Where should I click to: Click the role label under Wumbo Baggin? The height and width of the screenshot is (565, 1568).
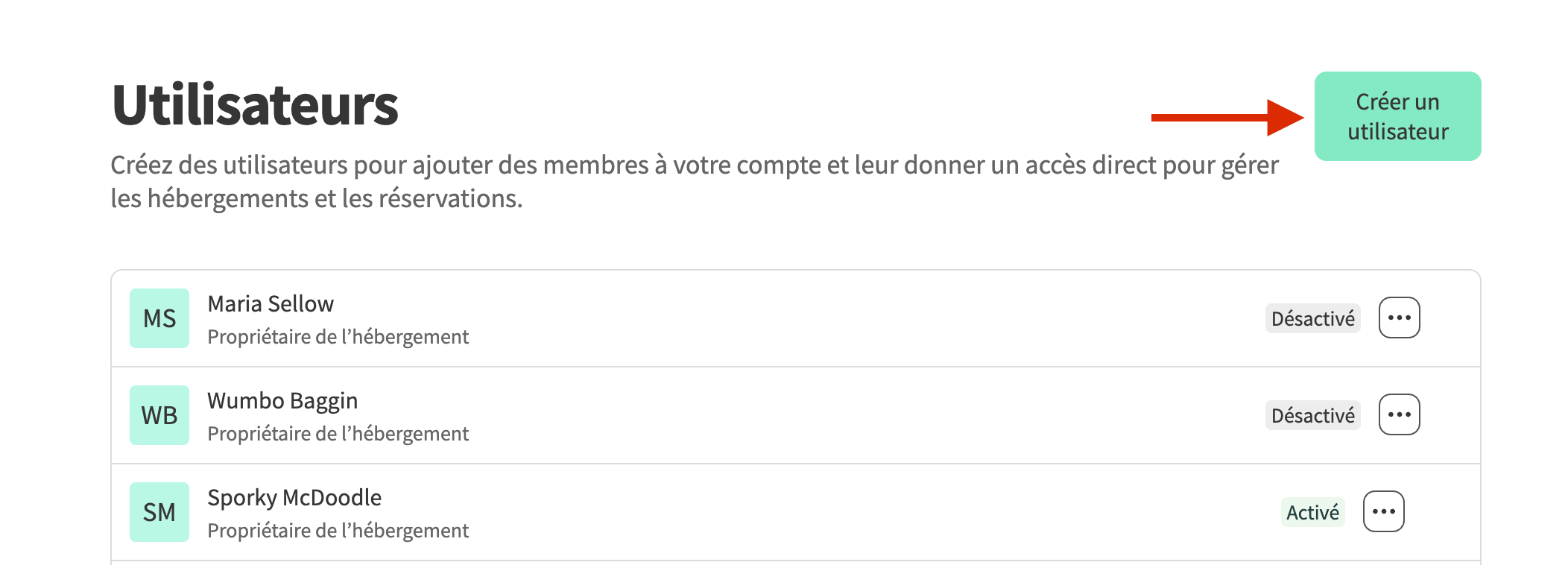tap(338, 434)
